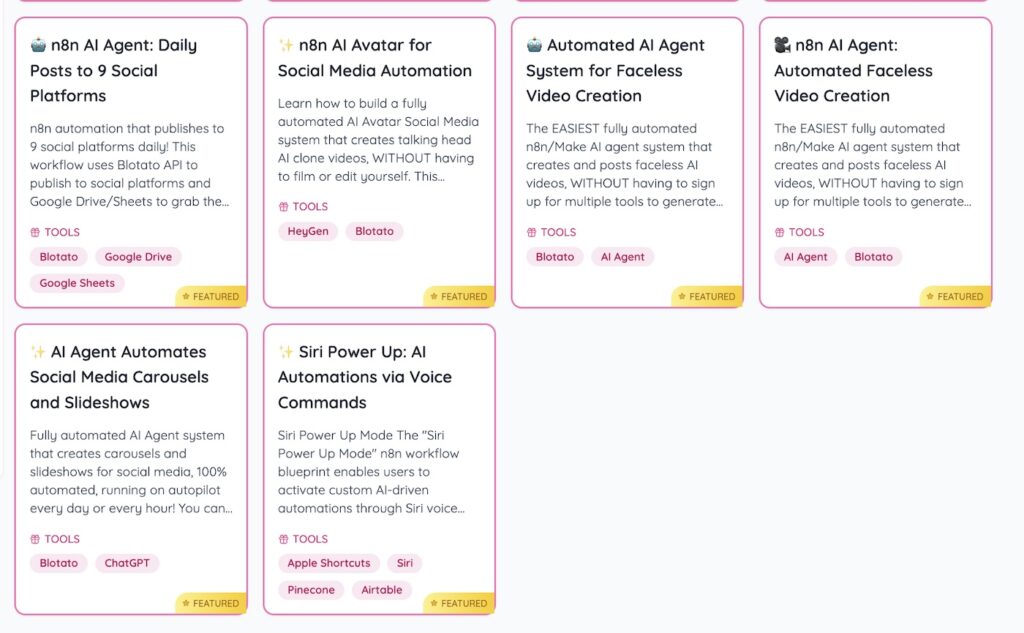Open "Automated AI Agent System for Faceless Video" title

[x=615, y=70]
